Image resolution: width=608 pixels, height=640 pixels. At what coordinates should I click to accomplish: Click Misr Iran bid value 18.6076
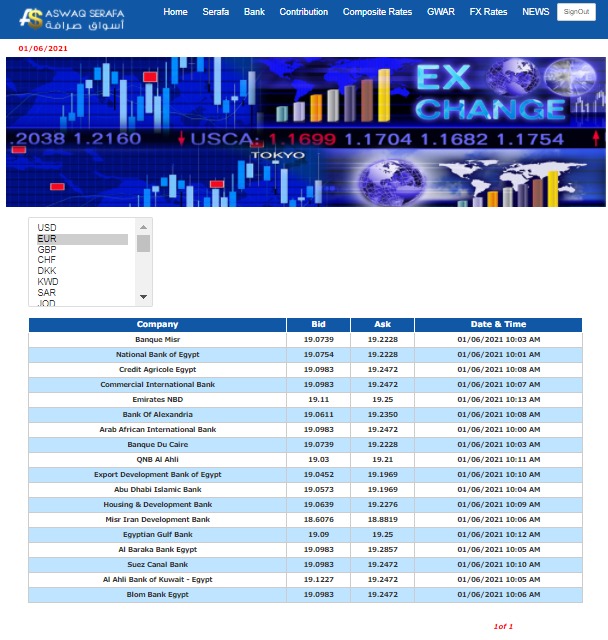[x=318, y=520]
